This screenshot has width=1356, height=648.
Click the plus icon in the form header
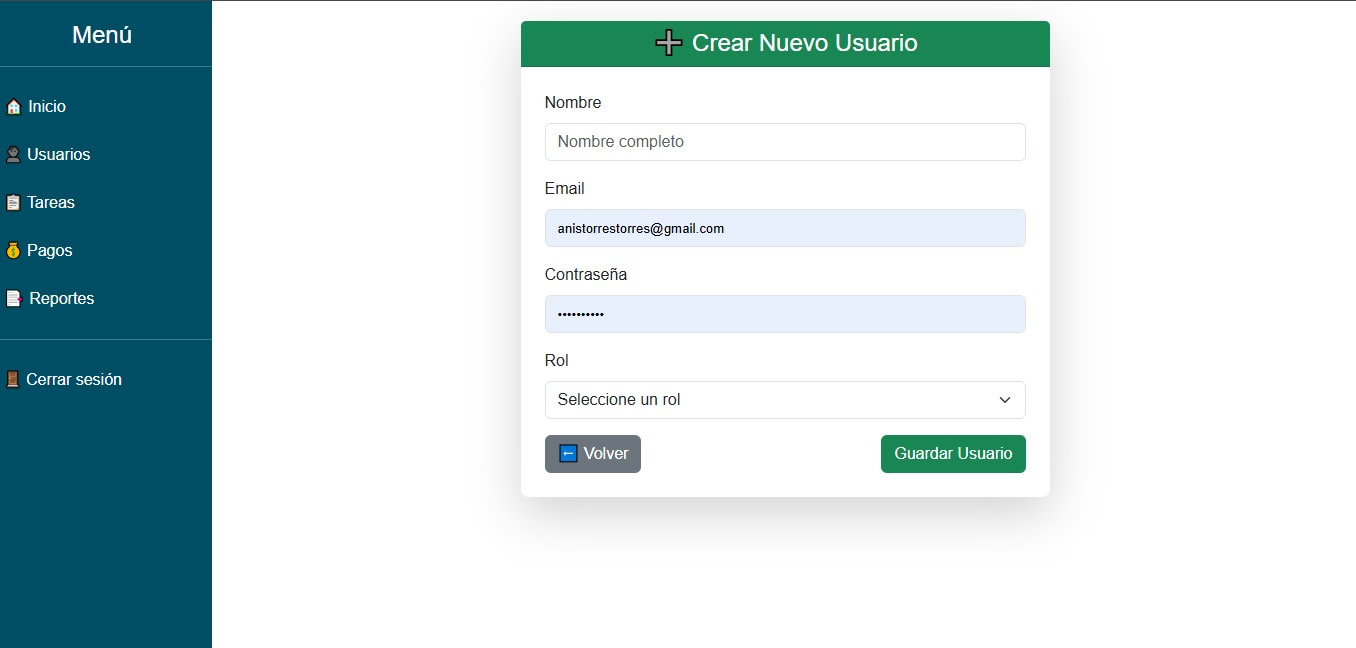coord(668,43)
